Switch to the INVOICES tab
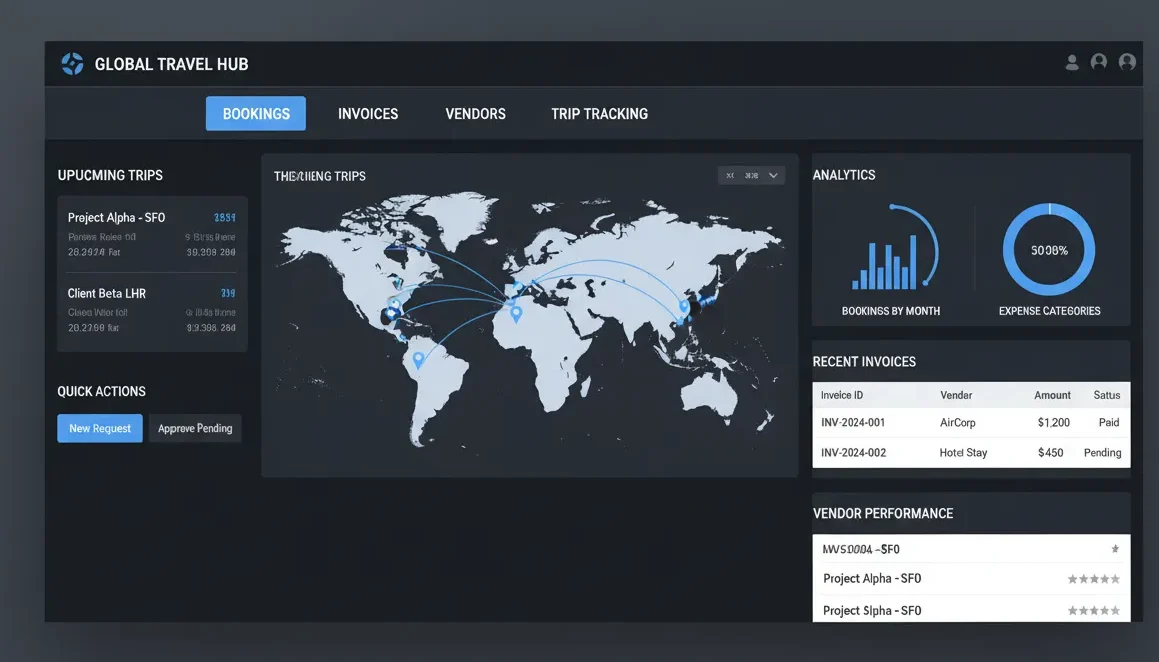1159x662 pixels. (x=367, y=113)
